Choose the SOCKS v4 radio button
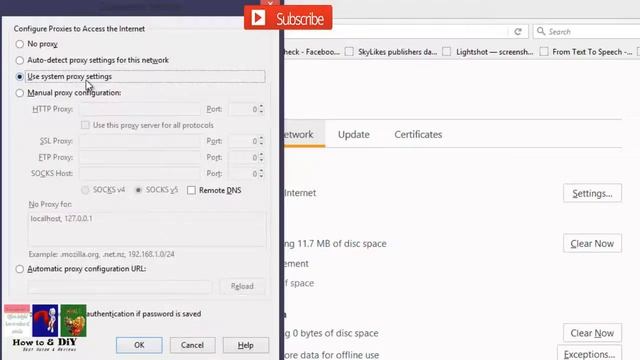The width and height of the screenshot is (640, 360). [x=85, y=190]
